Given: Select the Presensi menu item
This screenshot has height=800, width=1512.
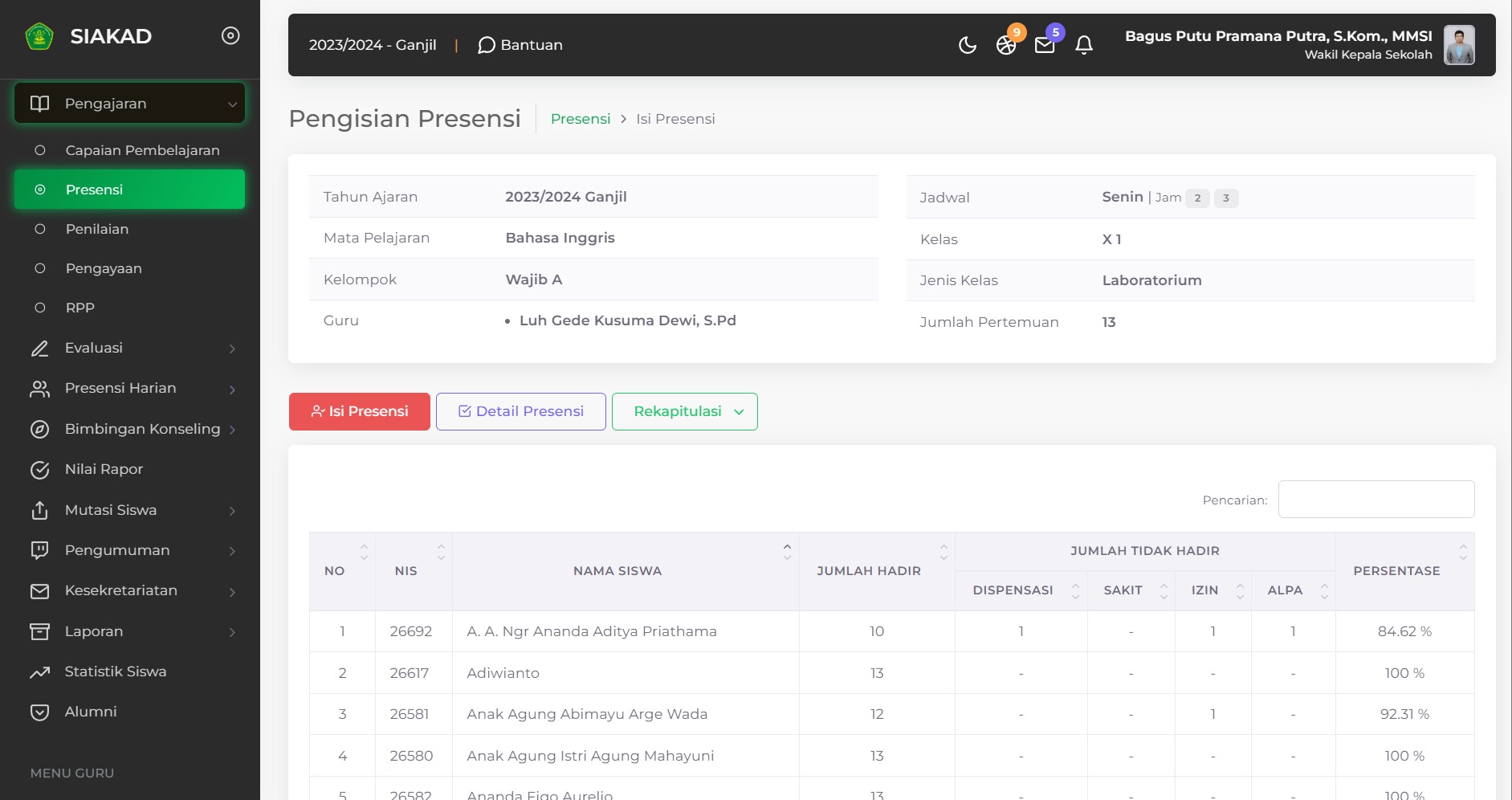Looking at the screenshot, I should tap(129, 190).
